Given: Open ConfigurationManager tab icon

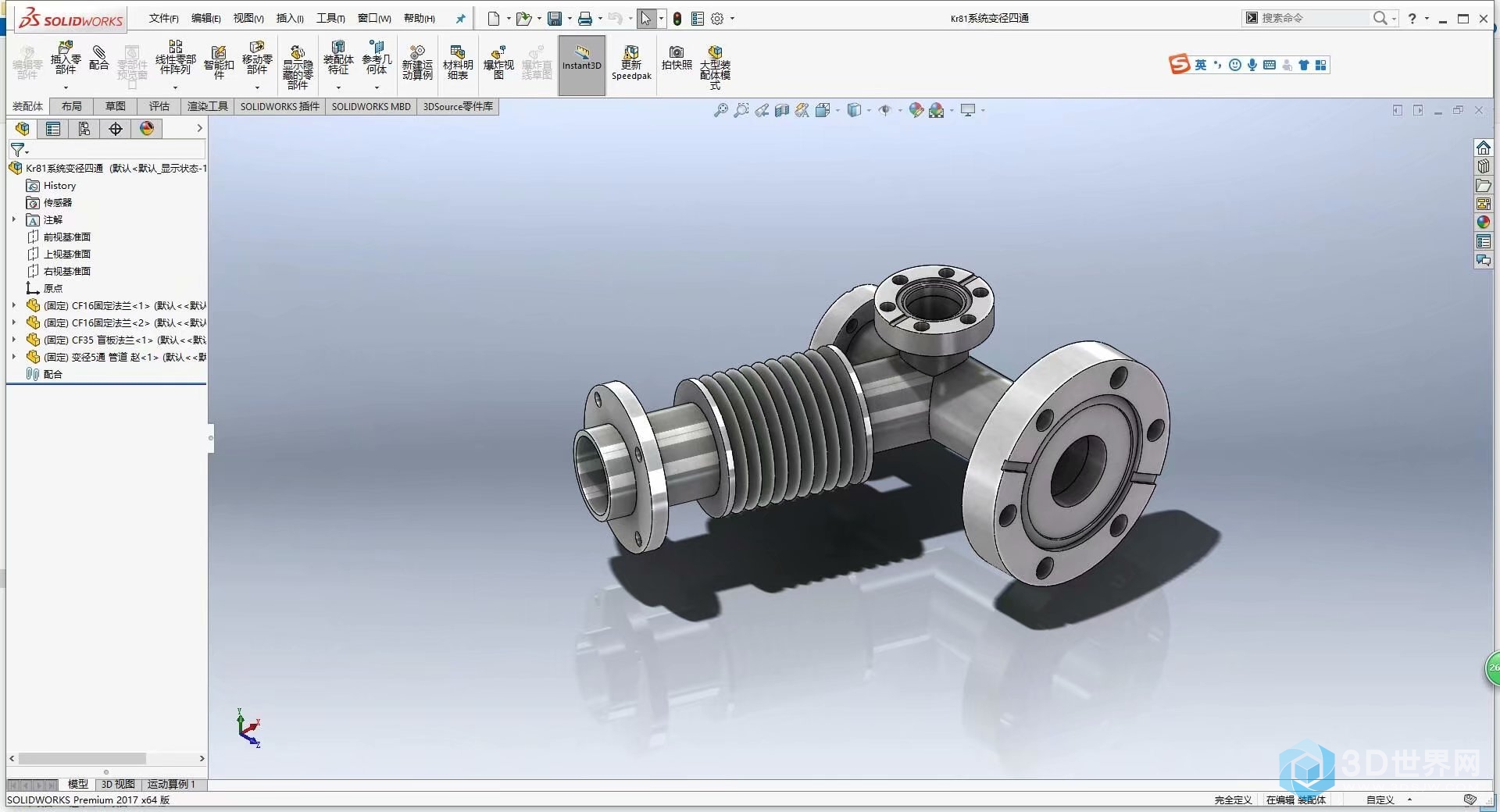Looking at the screenshot, I should coord(84,129).
